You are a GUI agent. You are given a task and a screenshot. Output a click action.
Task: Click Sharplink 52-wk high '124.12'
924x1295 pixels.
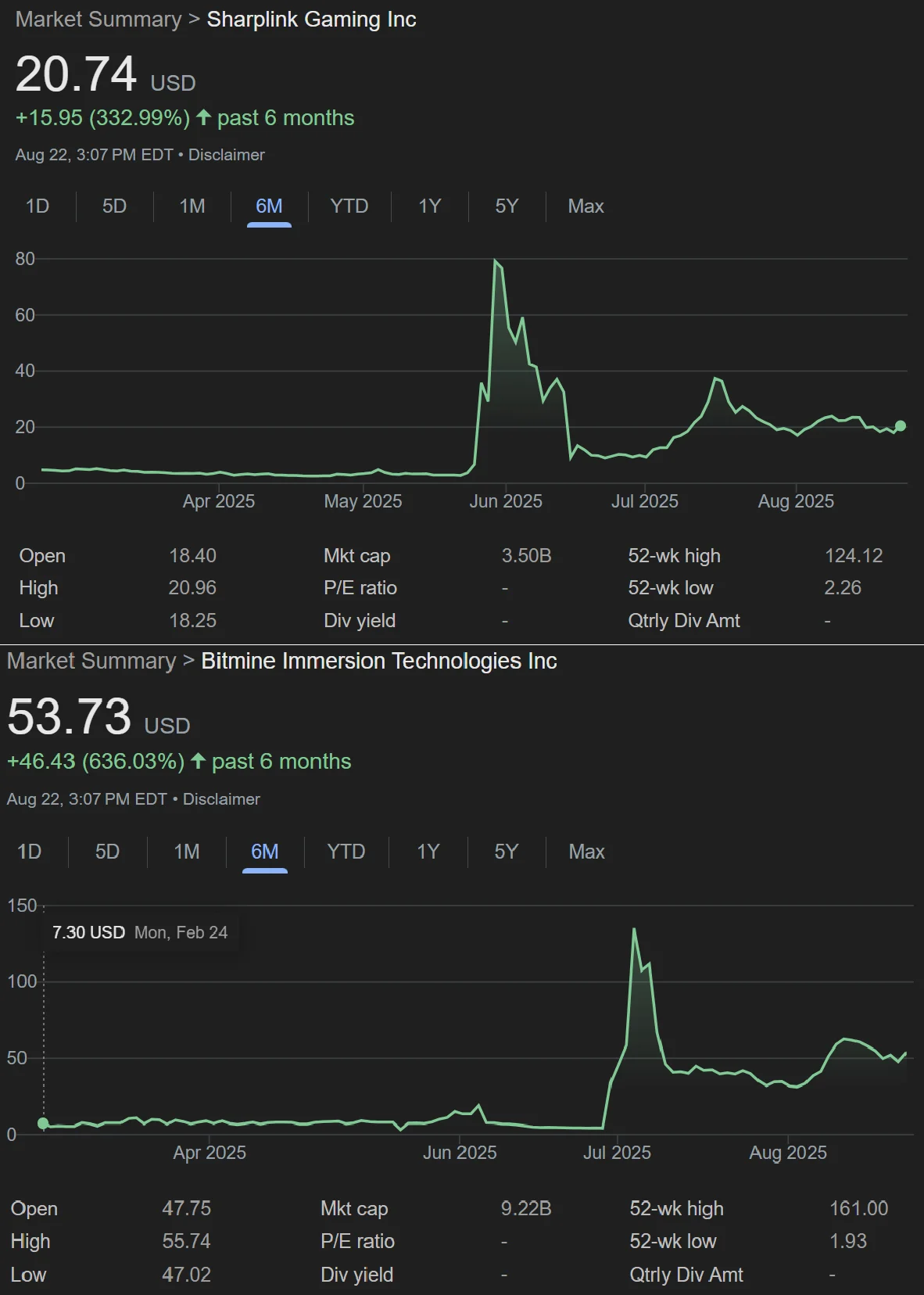(x=854, y=556)
